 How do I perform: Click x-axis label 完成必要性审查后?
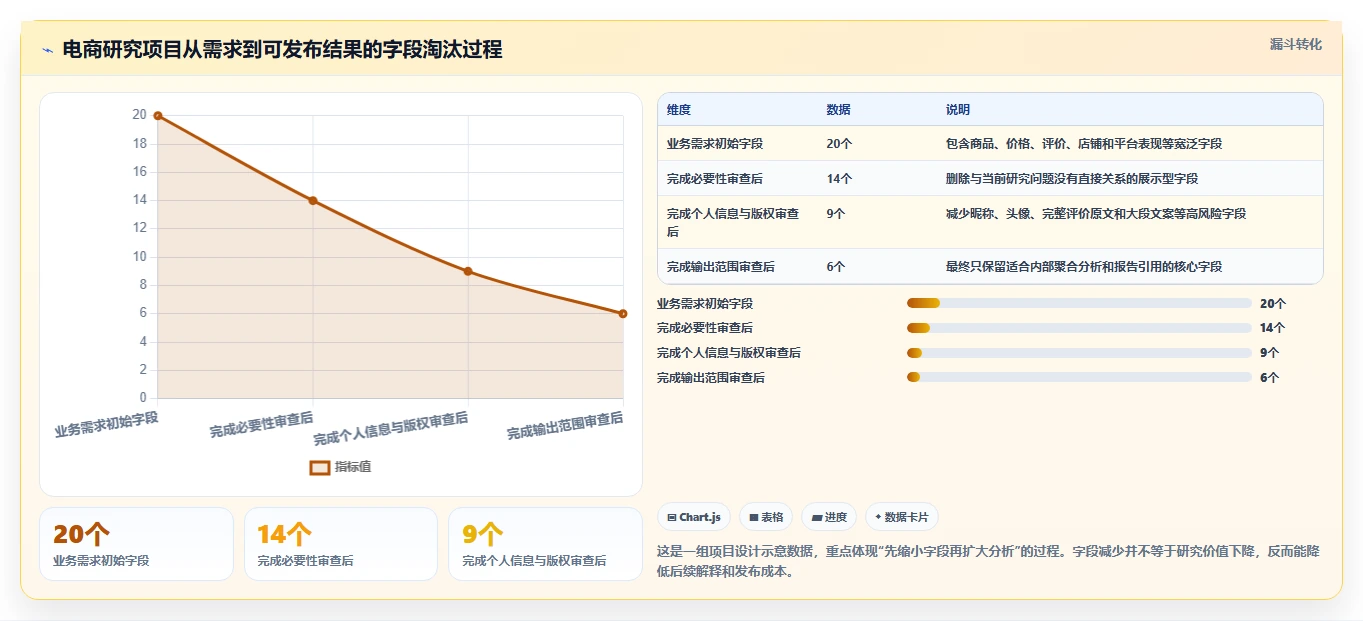point(262,425)
